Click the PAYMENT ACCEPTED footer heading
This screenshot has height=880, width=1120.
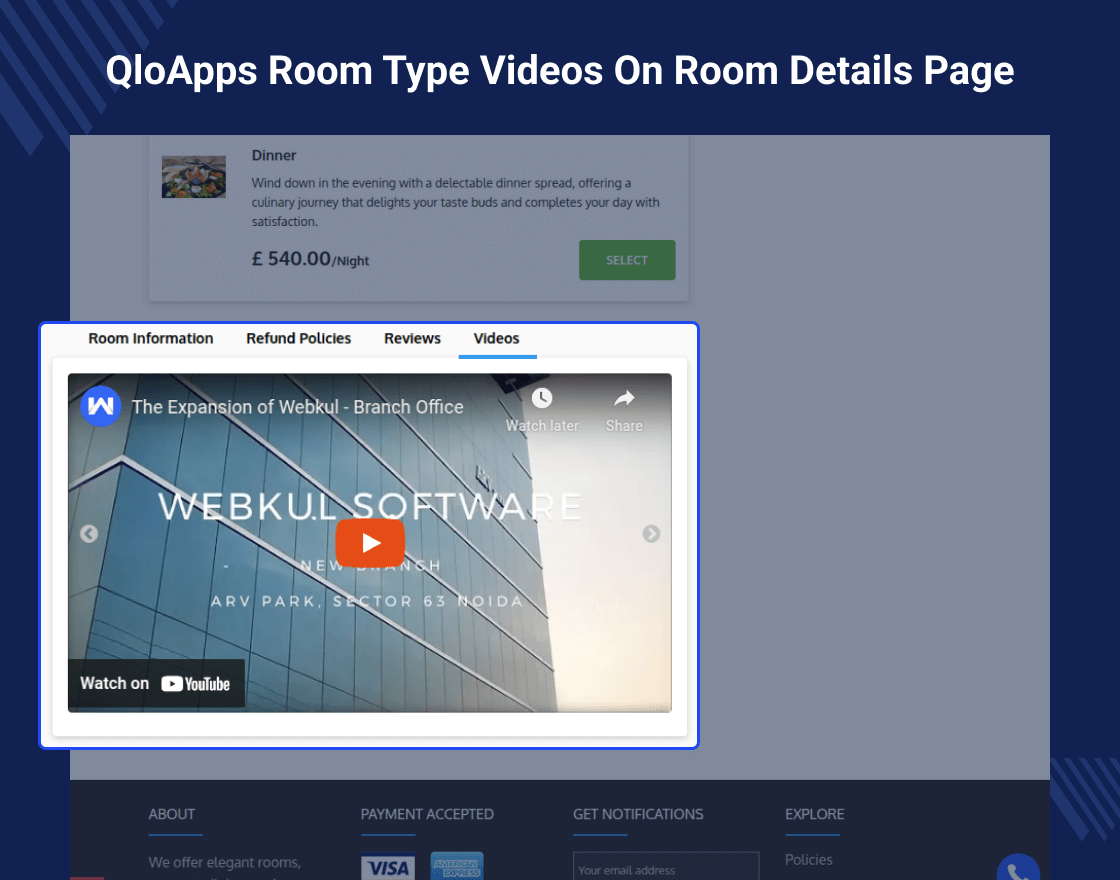click(x=427, y=814)
